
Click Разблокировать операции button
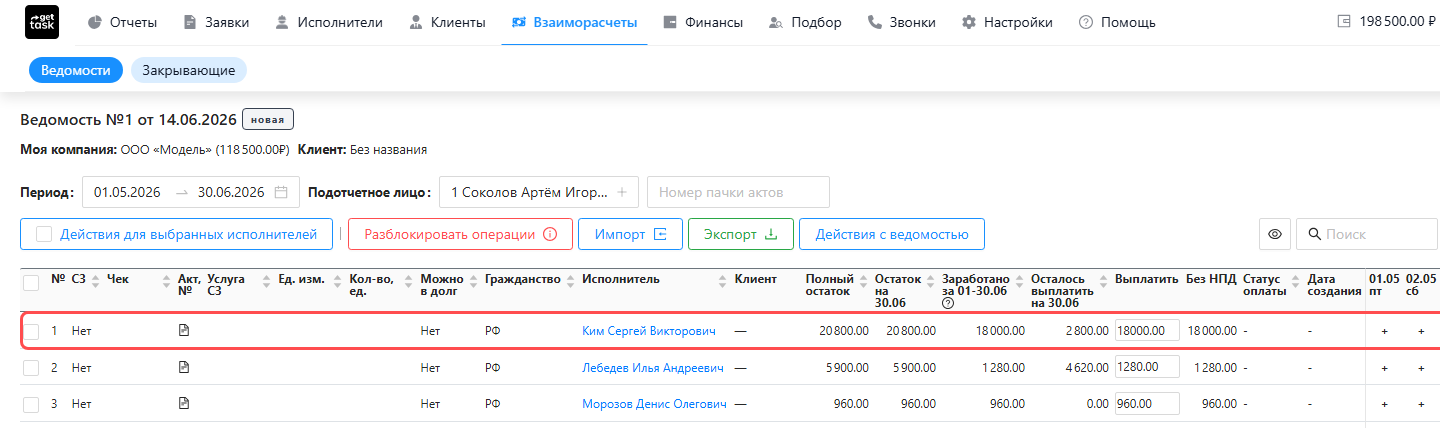460,234
